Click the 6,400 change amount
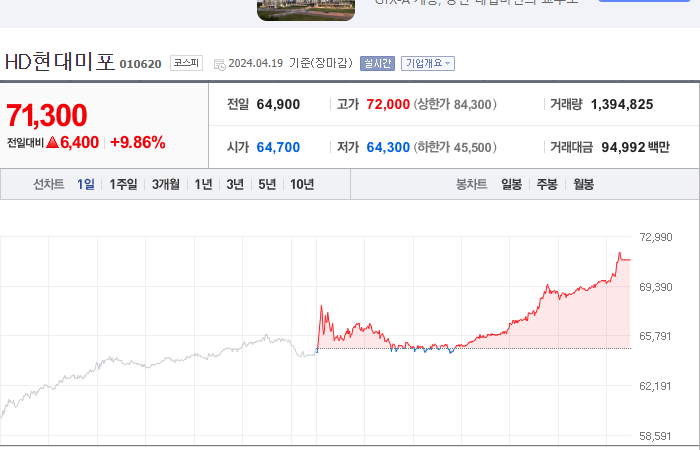 tap(79, 142)
